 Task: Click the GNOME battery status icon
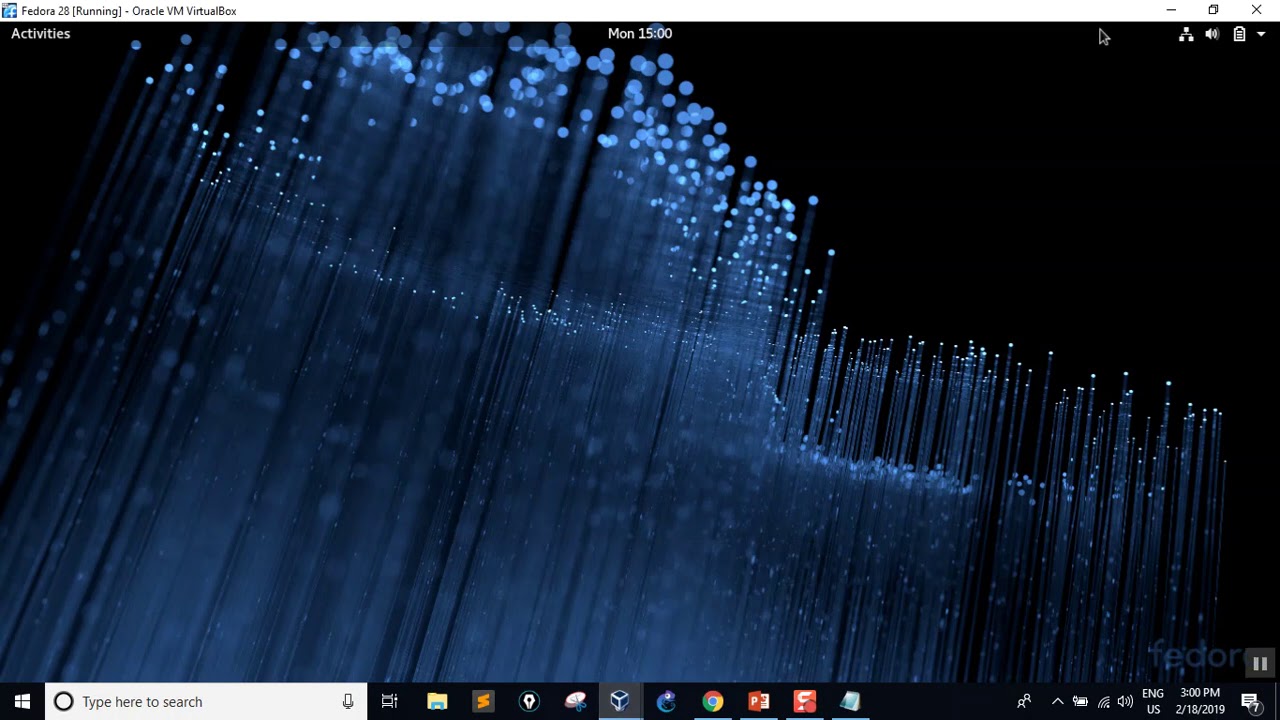(1239, 35)
